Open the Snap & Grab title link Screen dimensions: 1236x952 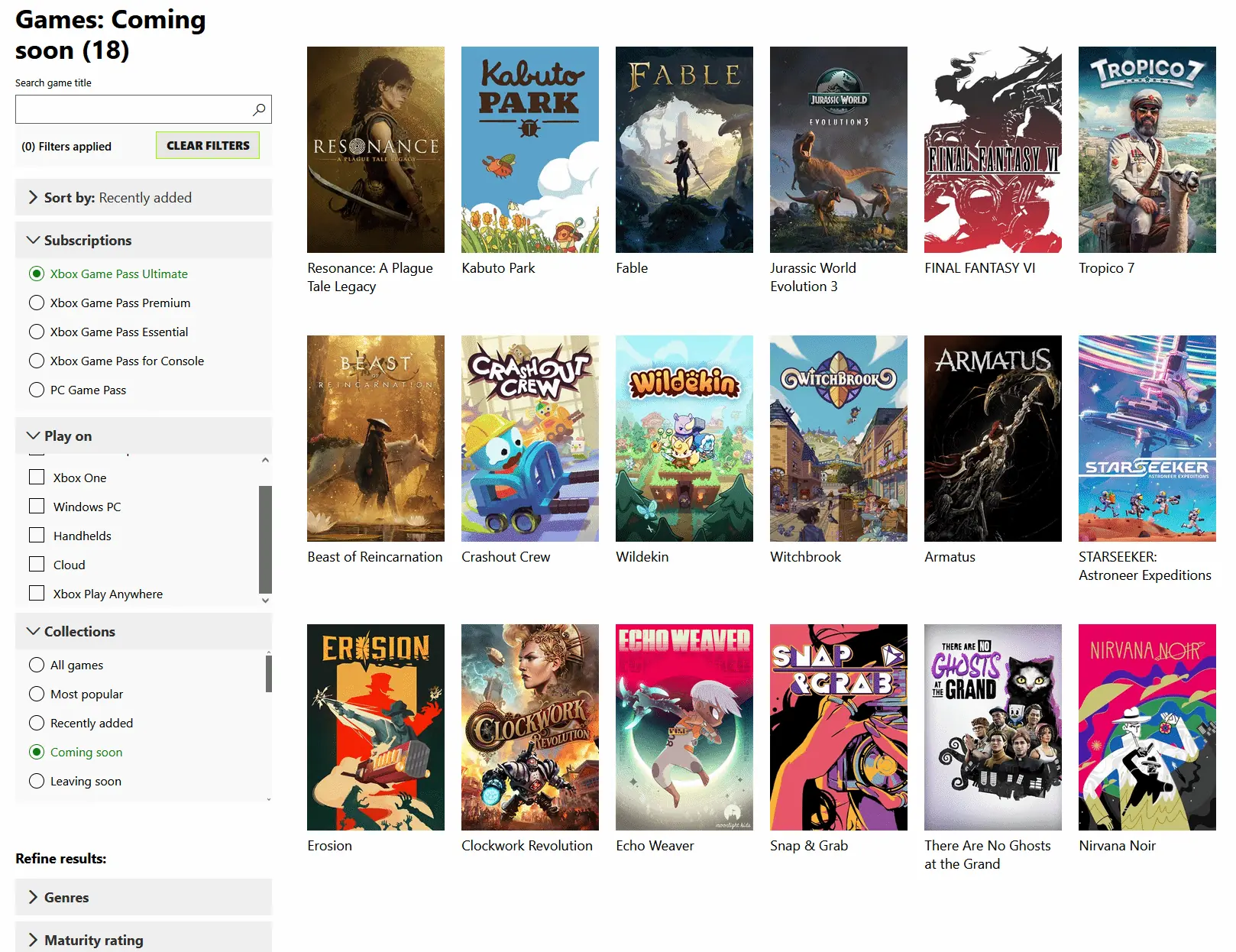point(809,846)
